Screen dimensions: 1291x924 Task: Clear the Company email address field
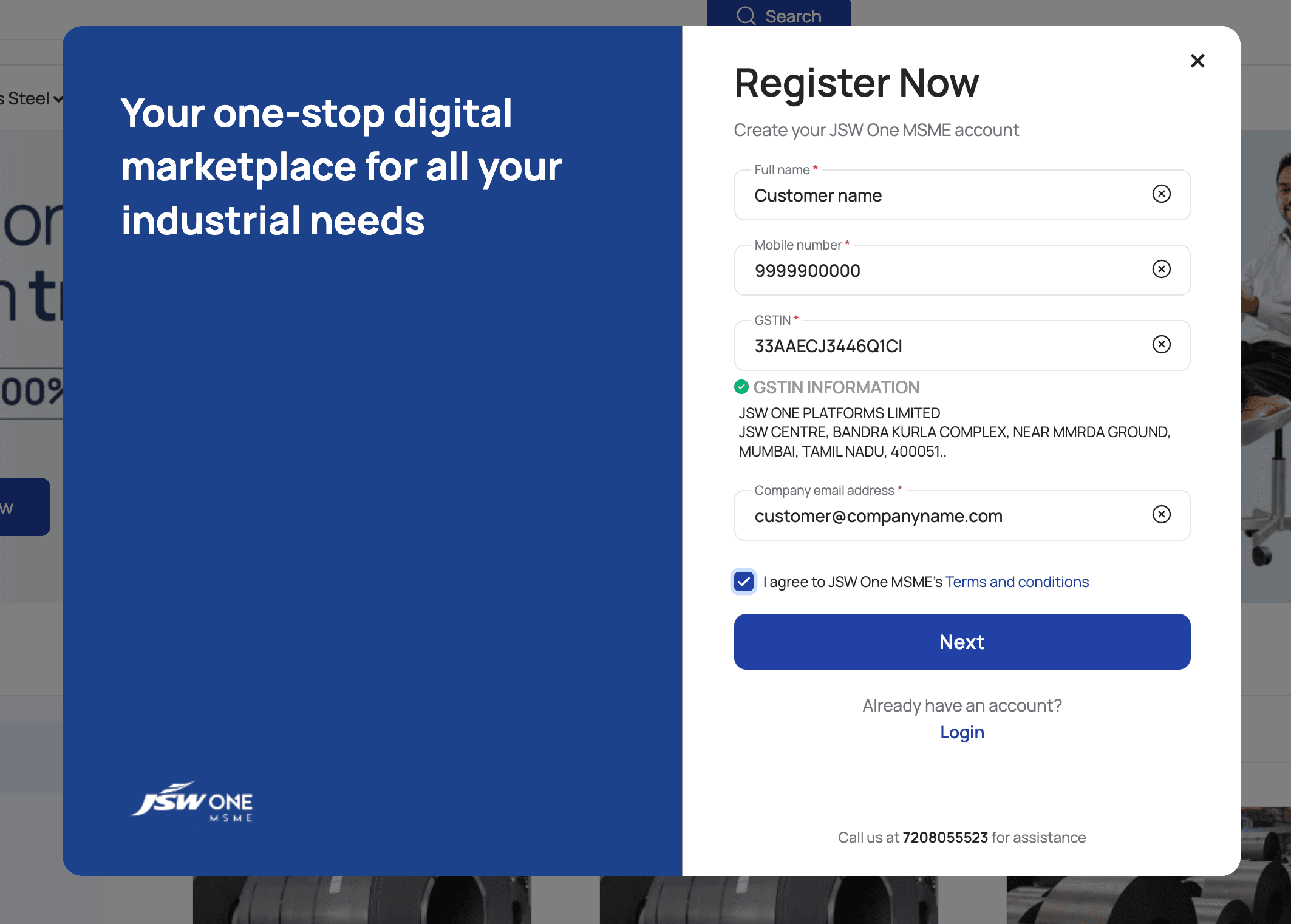click(1161, 515)
